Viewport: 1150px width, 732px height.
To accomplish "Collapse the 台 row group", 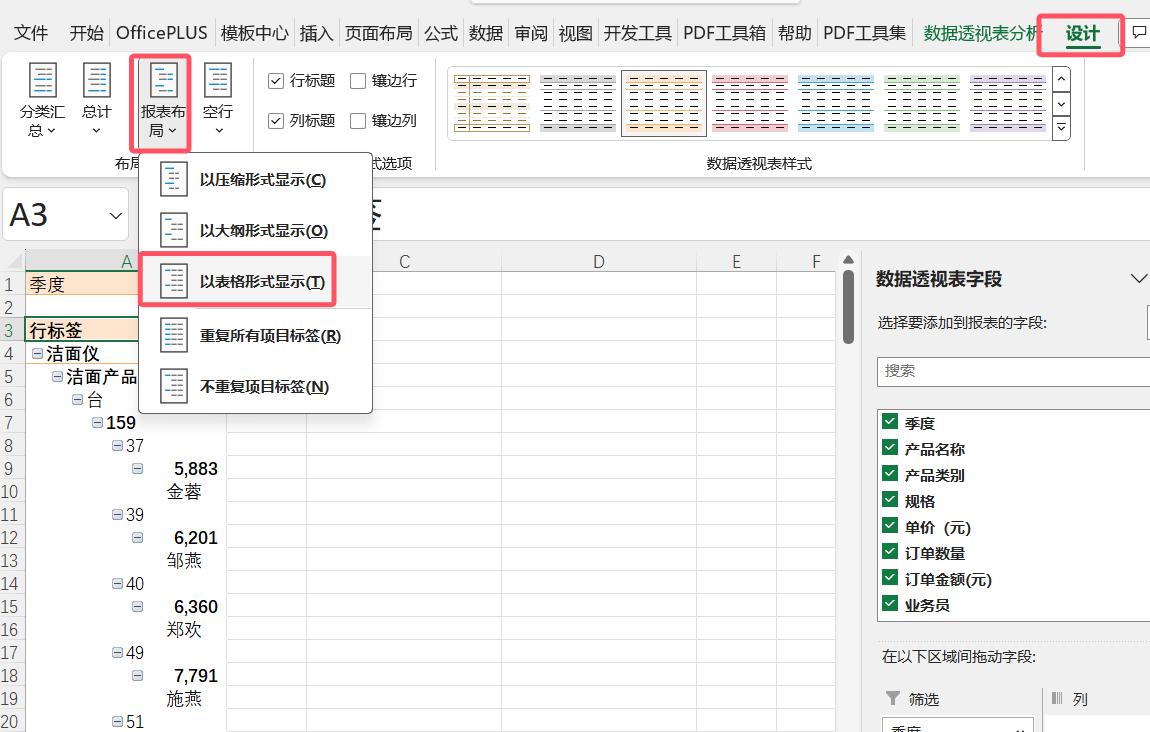I will point(77,400).
